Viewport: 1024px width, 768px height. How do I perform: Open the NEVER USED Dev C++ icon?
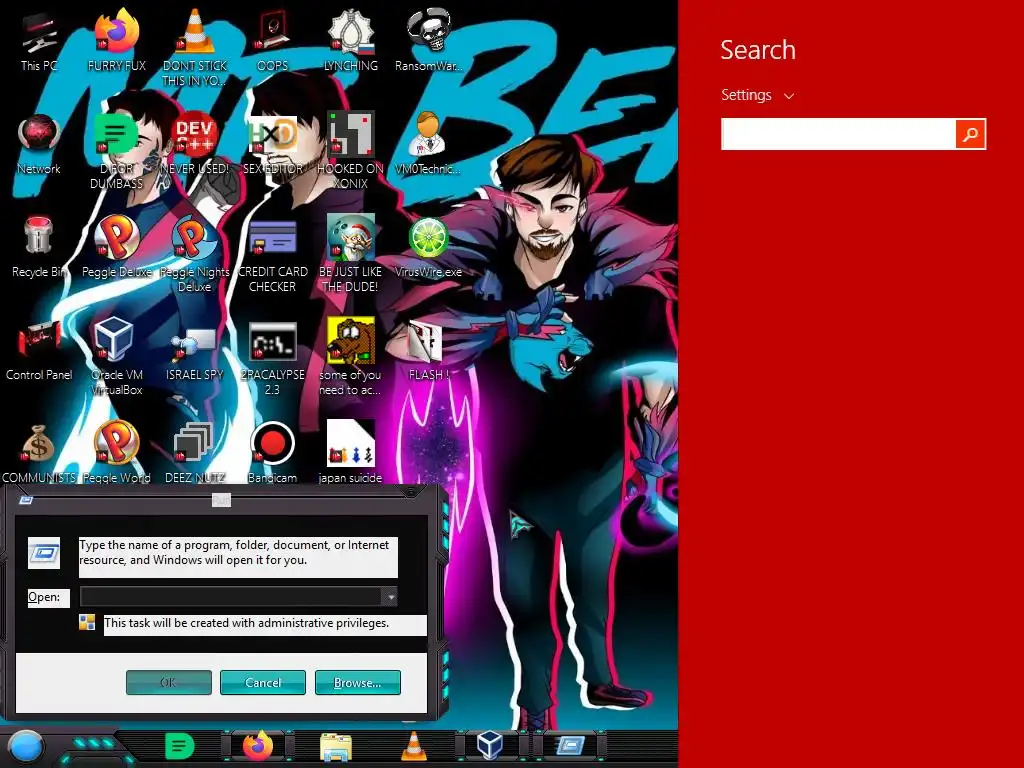(x=195, y=144)
